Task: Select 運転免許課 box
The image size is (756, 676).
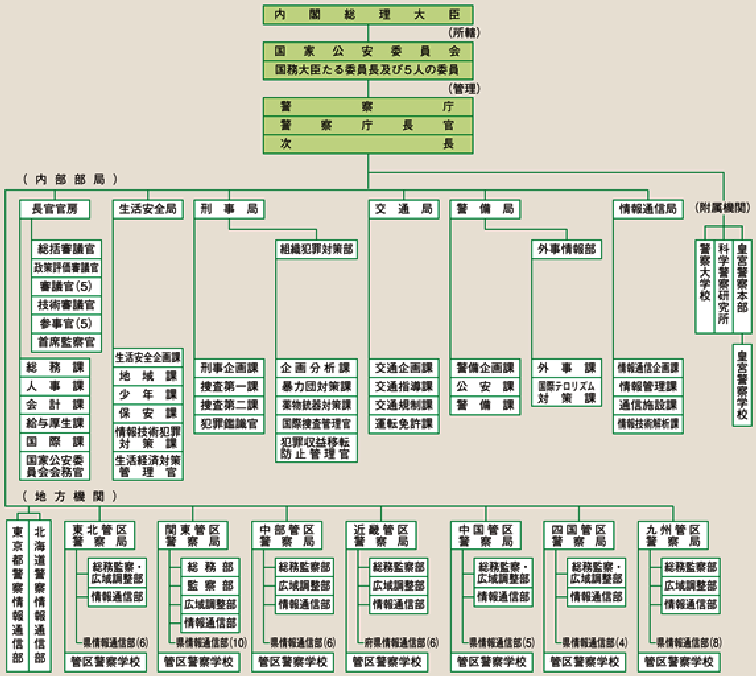Action: pos(404,424)
